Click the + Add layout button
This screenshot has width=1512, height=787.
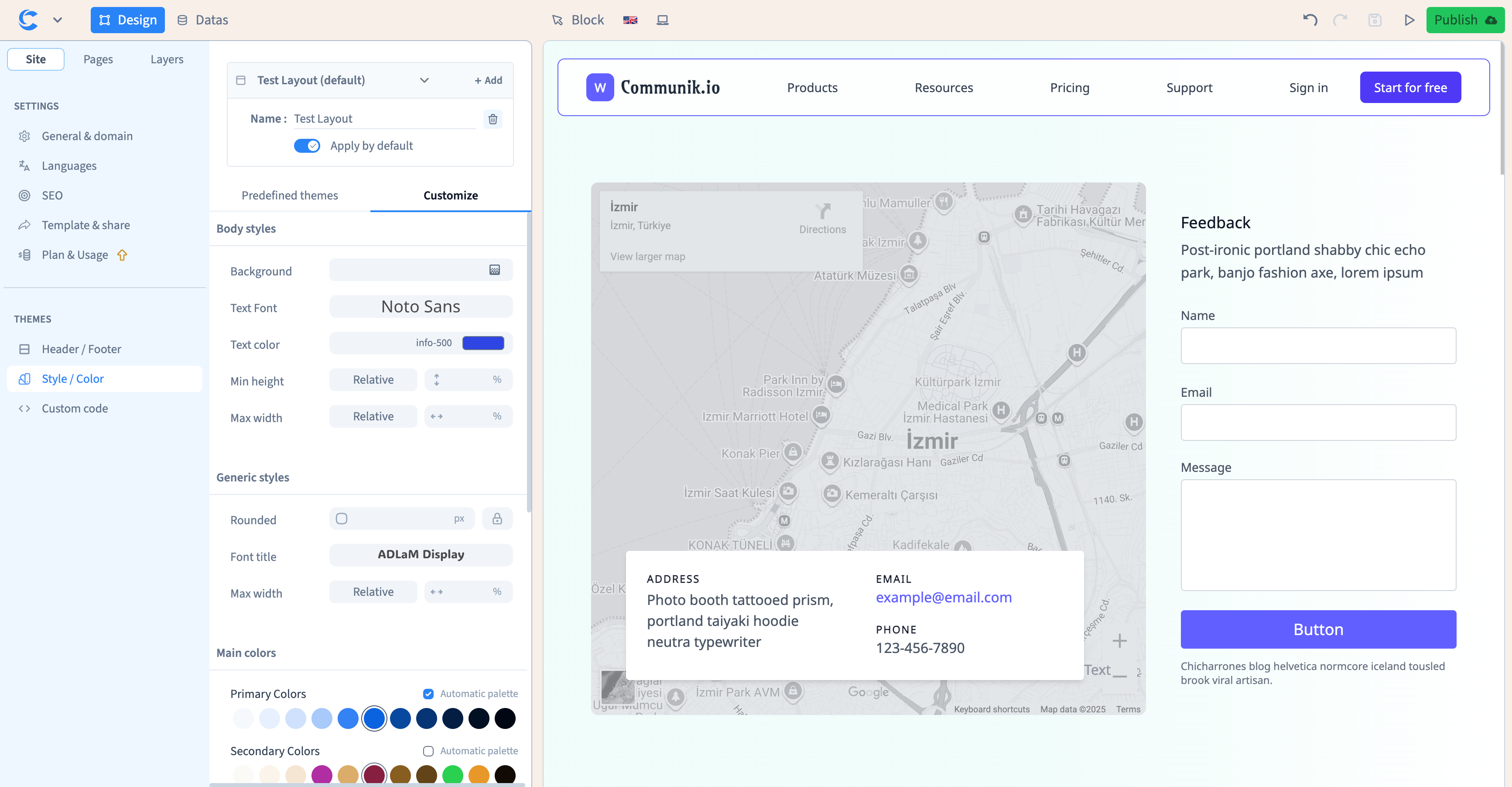point(488,80)
